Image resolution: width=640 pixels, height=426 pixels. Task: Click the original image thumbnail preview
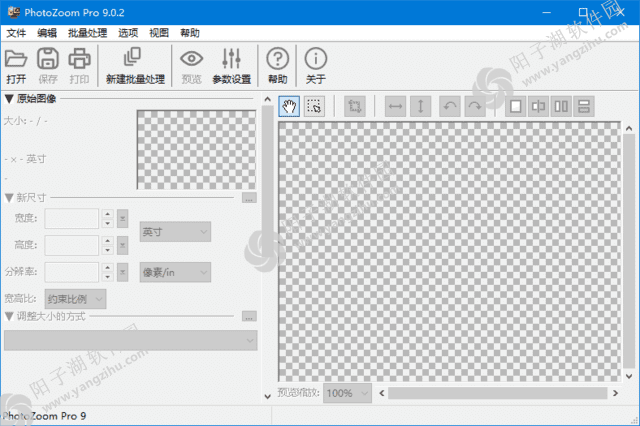point(197,149)
